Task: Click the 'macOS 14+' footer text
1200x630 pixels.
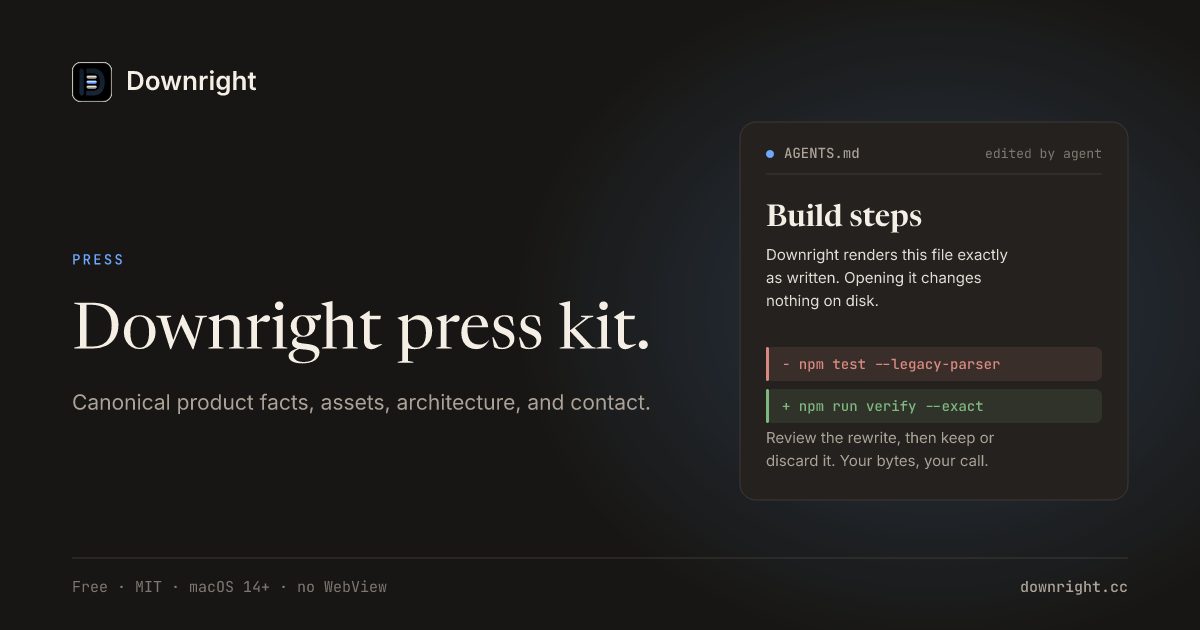Action: coord(229,587)
